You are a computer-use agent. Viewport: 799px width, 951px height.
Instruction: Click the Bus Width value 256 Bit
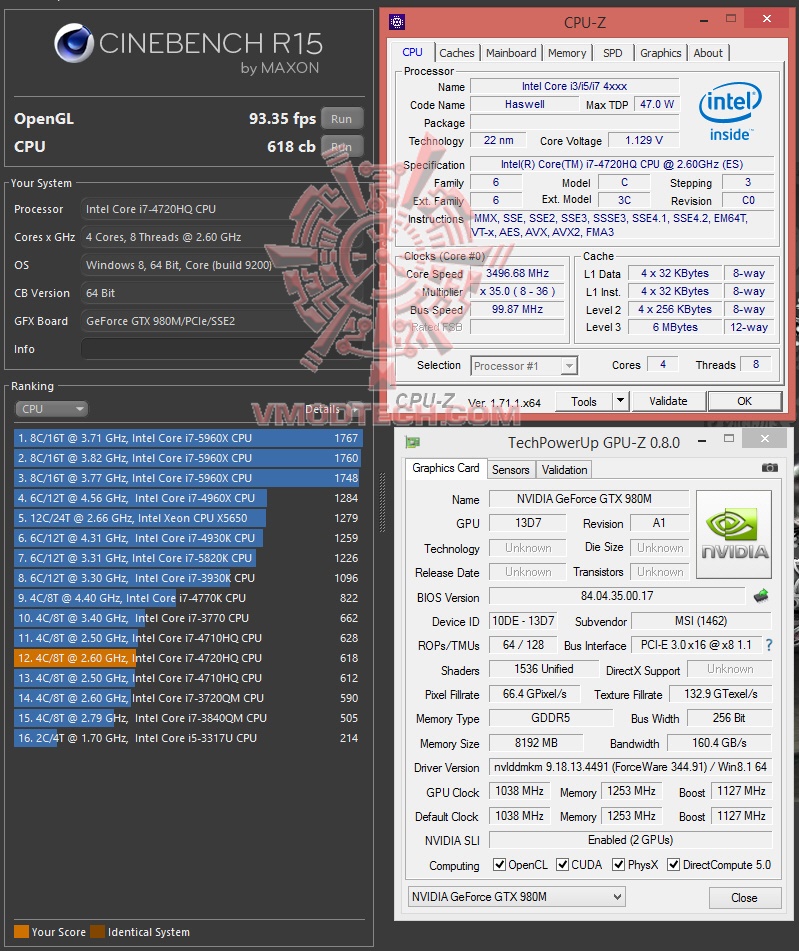coord(729,718)
